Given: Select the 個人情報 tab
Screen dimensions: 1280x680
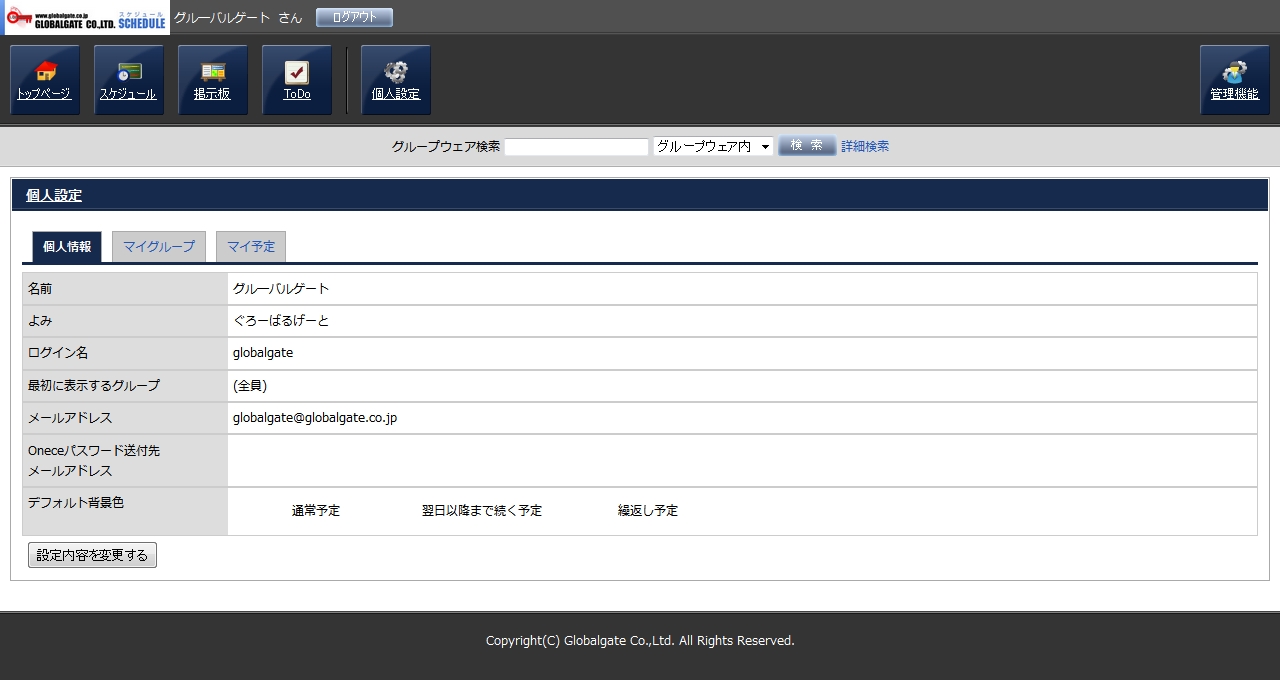Looking at the screenshot, I should click(x=67, y=247).
